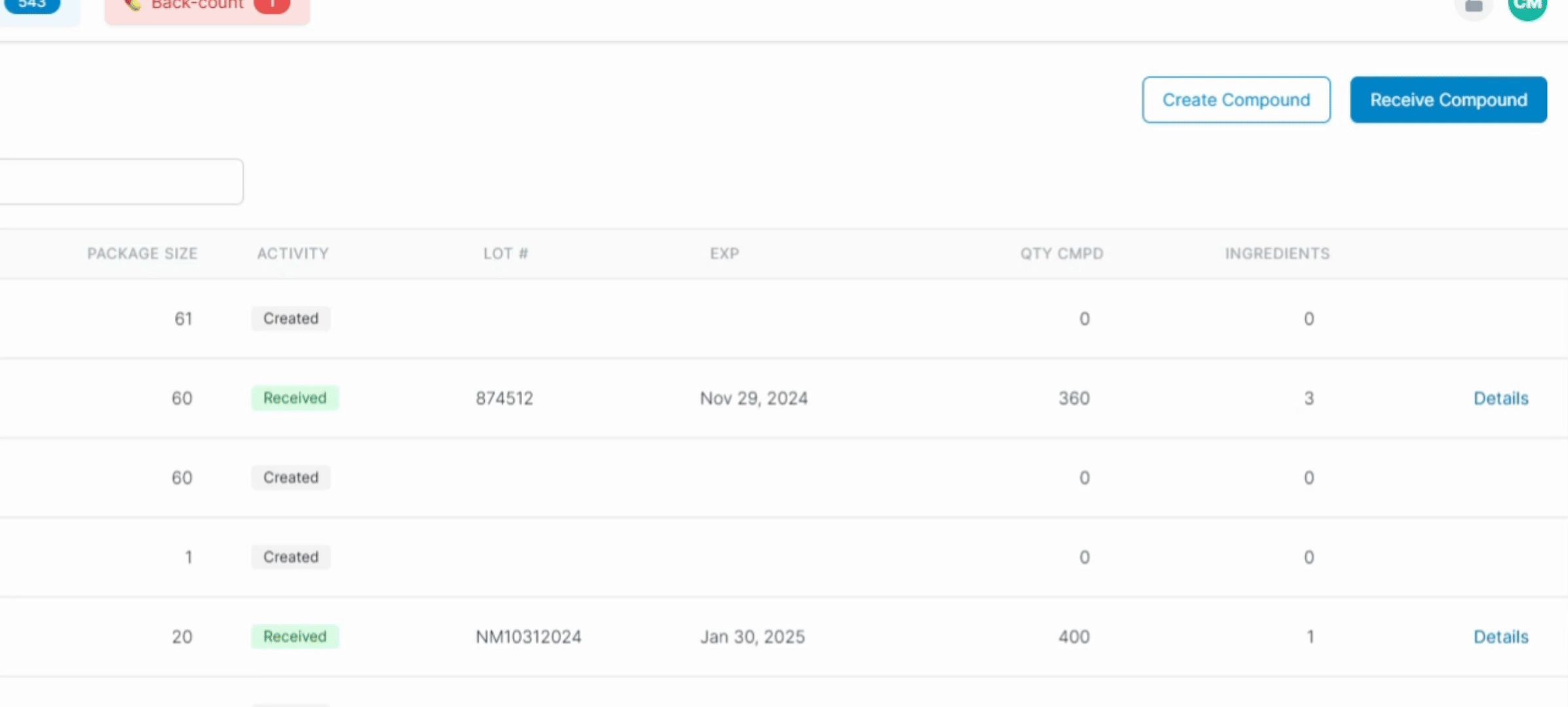Click the Ingredients column header
The height and width of the screenshot is (707, 1568).
tap(1277, 253)
